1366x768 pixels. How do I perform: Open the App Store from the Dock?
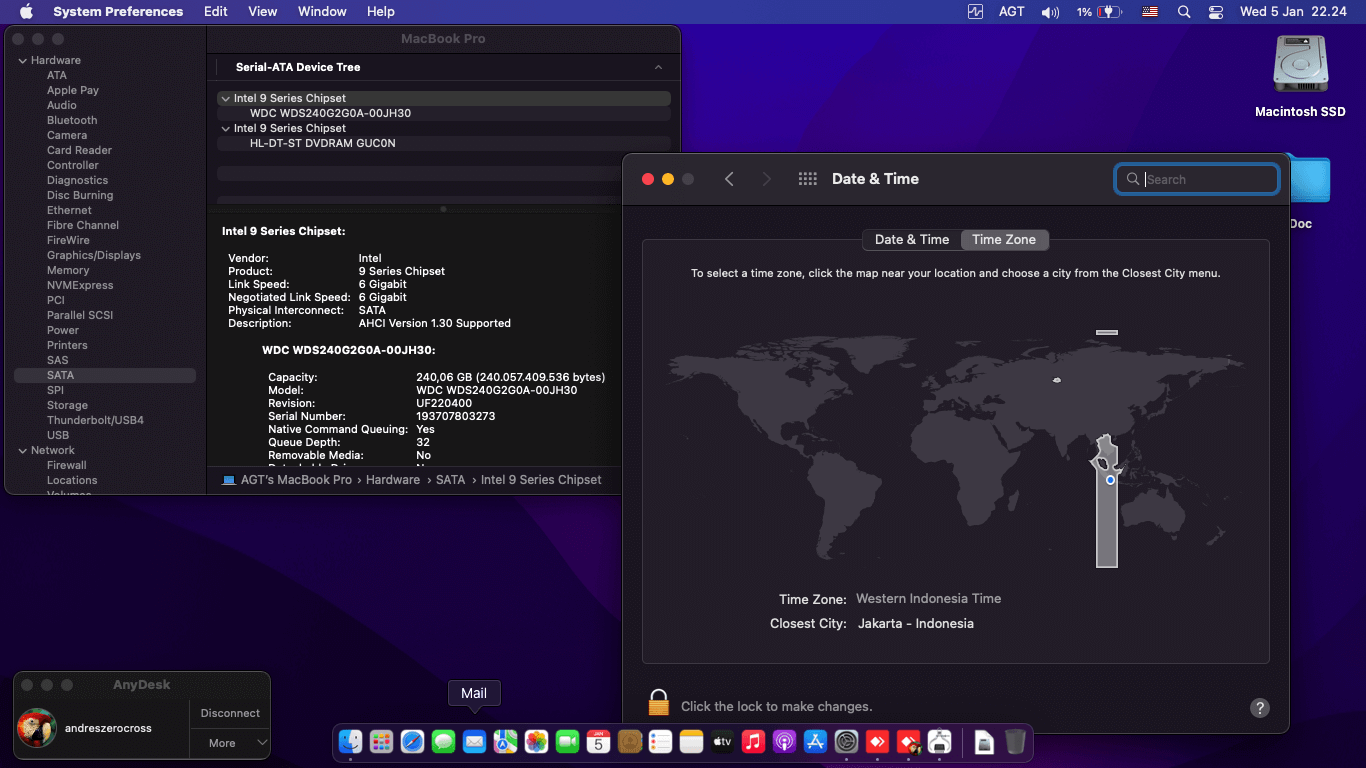815,741
